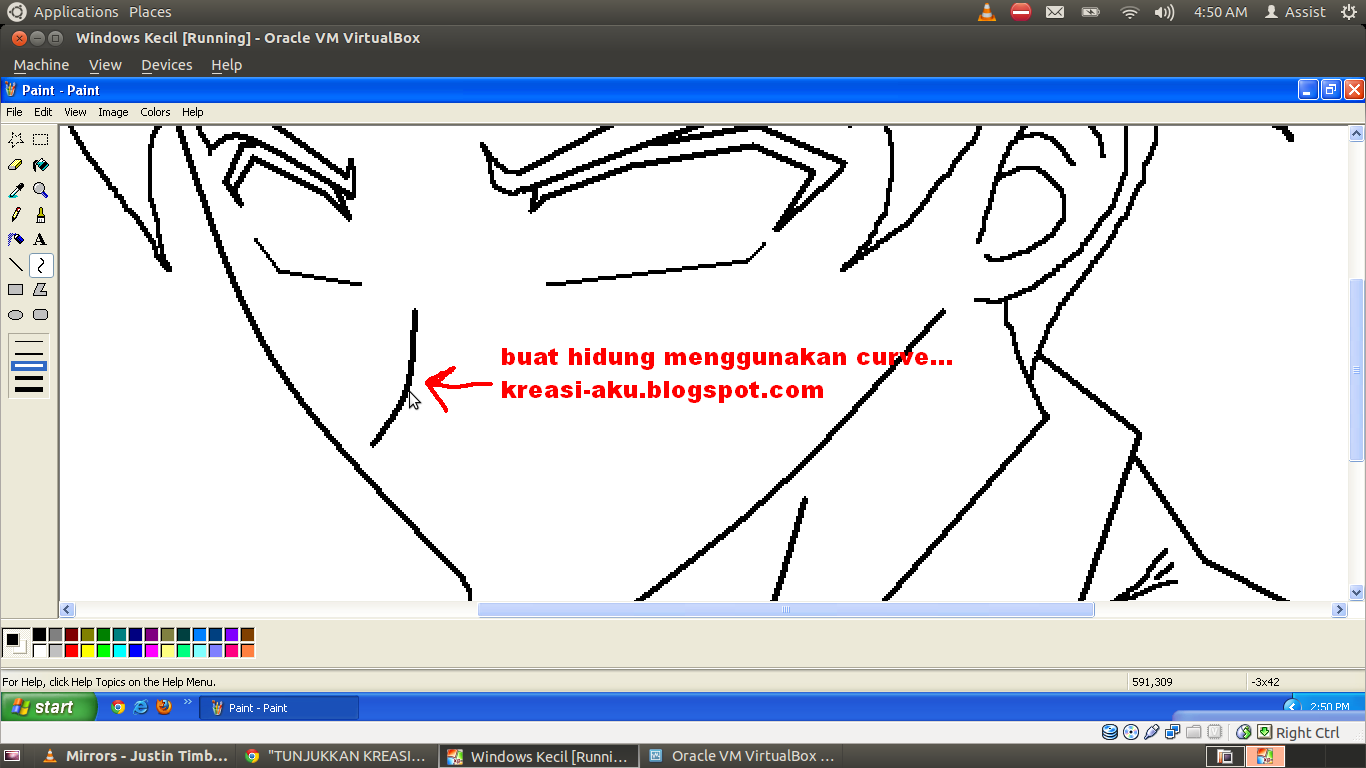Screen dimensions: 1366x768
Task: Select the Magnifier tool
Action: (x=41, y=190)
